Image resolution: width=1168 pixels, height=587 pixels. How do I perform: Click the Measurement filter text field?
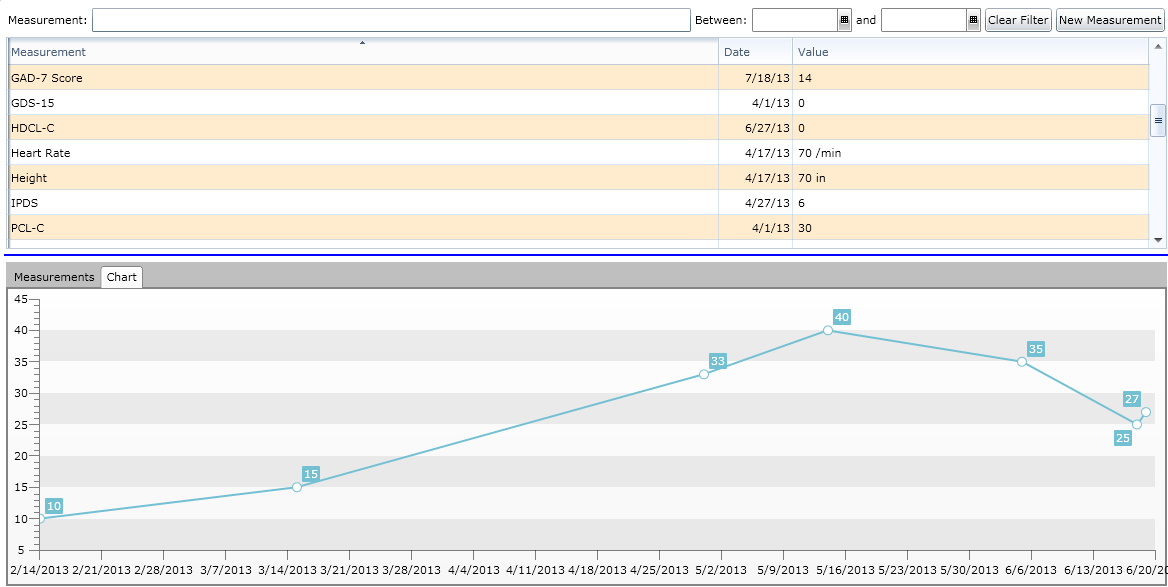point(391,20)
